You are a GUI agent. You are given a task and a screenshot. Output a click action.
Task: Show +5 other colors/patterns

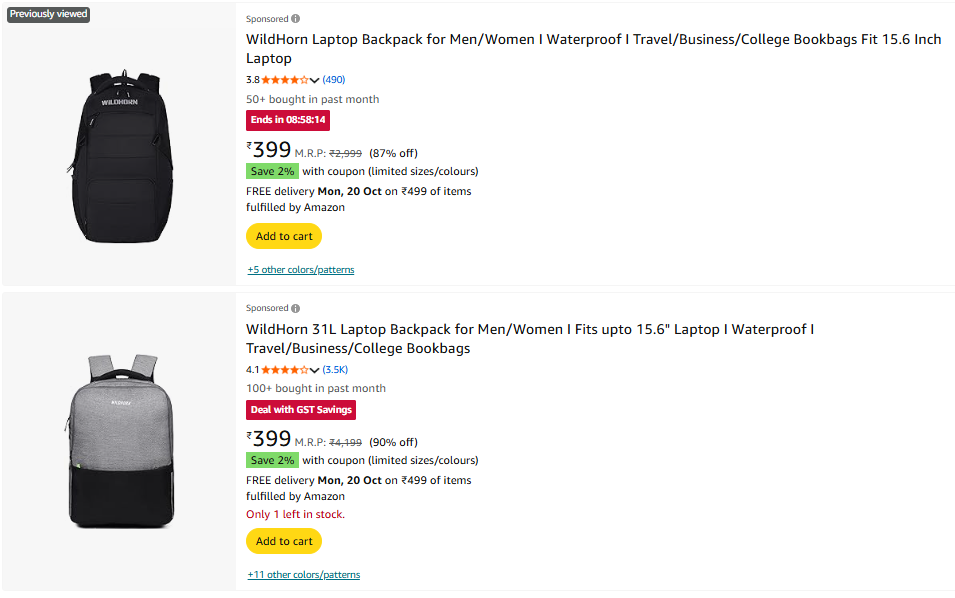coord(301,270)
